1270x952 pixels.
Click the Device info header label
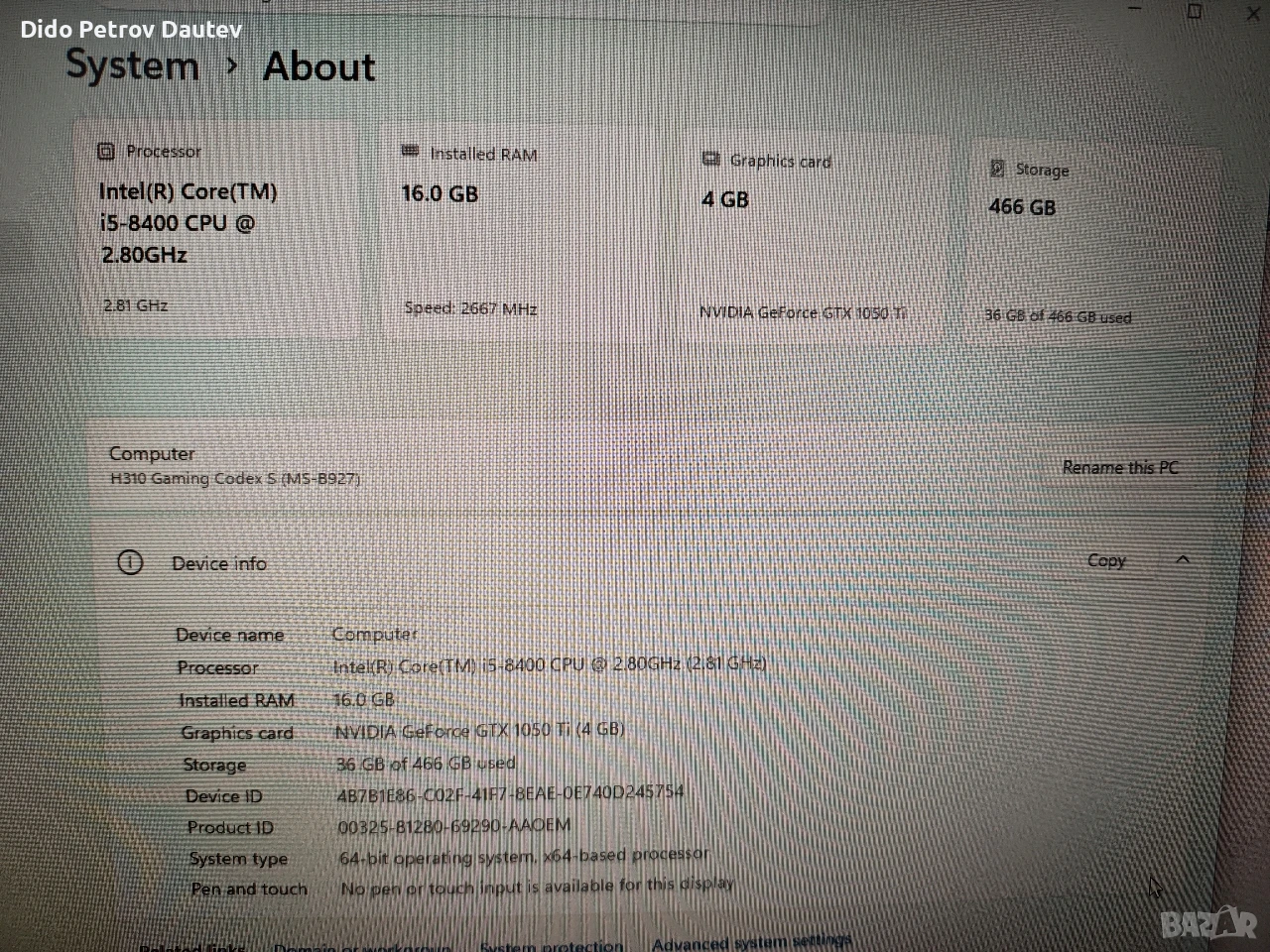pos(219,563)
